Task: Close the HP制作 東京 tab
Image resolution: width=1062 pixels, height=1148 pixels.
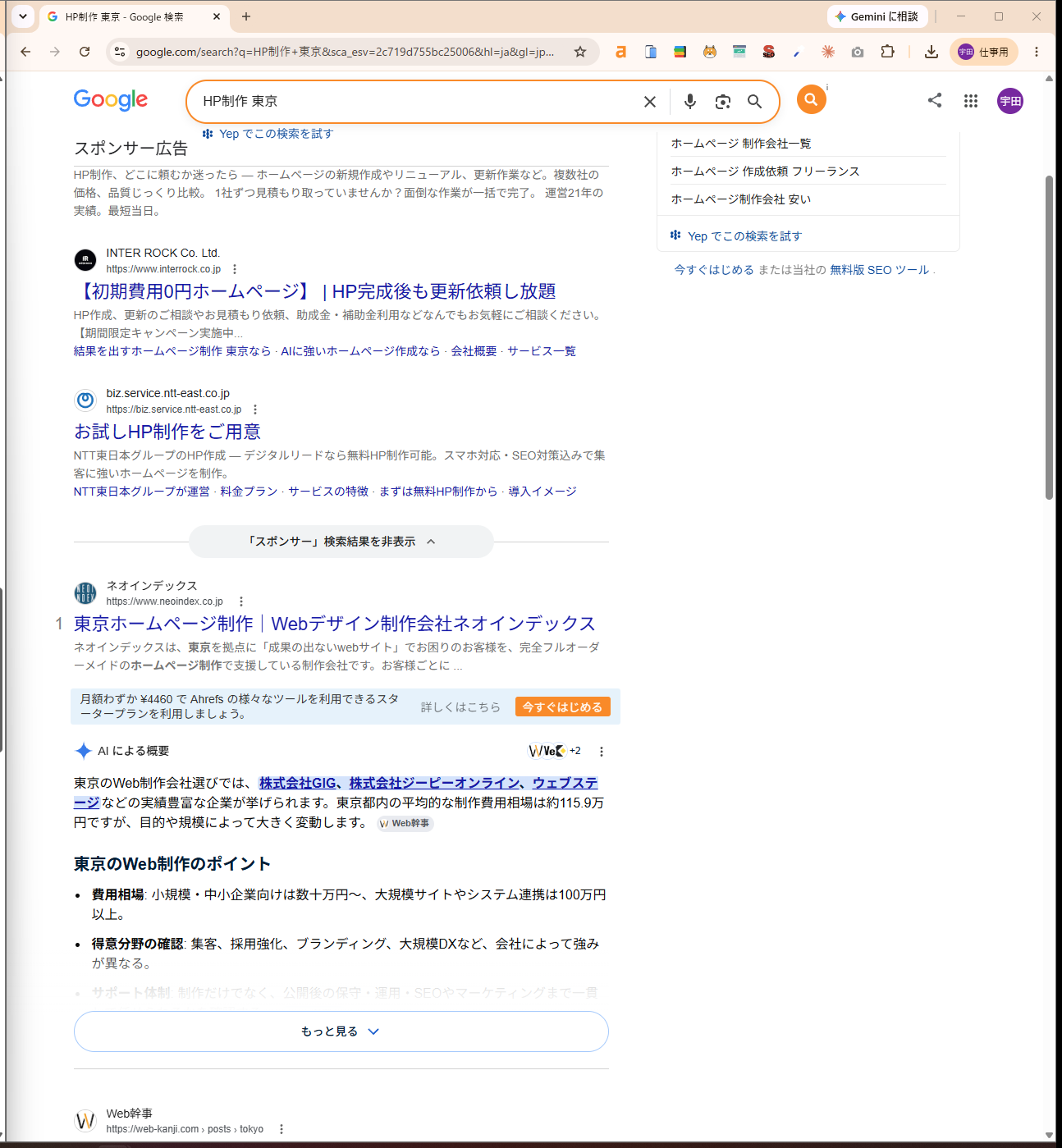Action: pos(217,16)
